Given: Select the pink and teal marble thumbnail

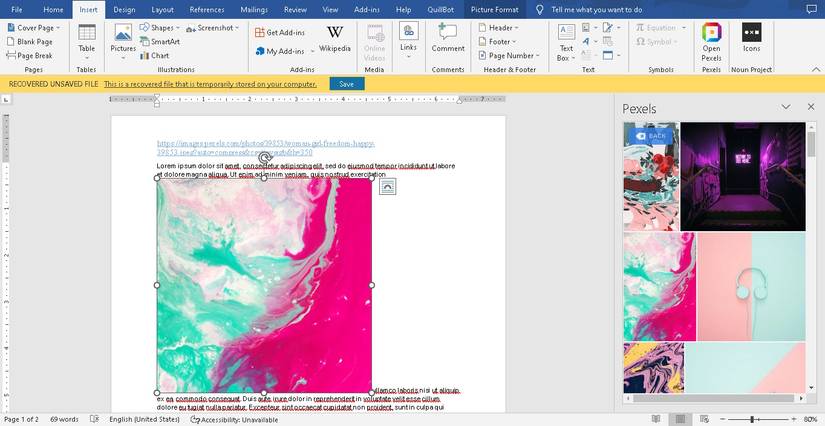Looking at the screenshot, I should point(660,287).
